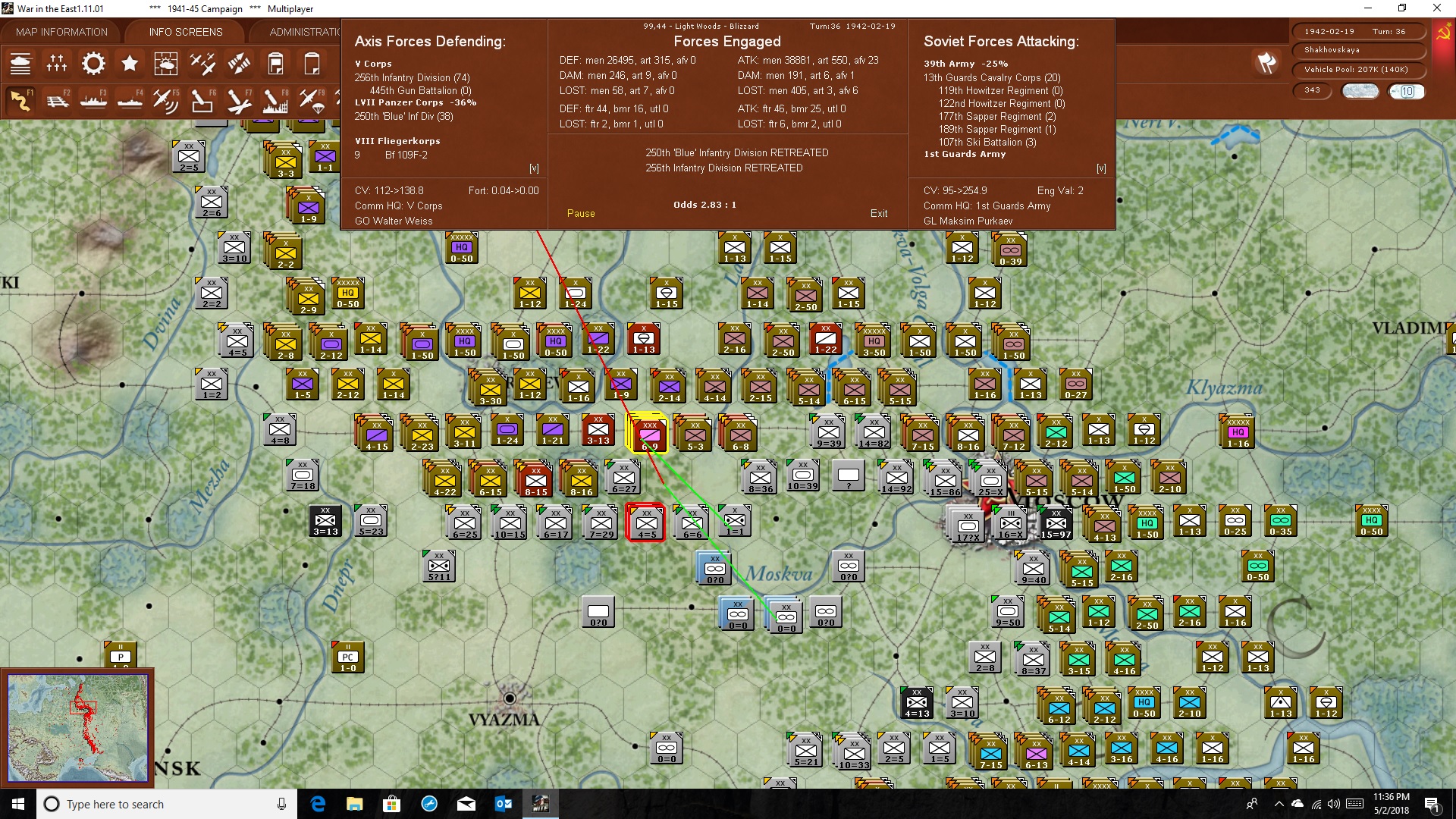Open Microsoft Store from taskbar
The width and height of the screenshot is (1456, 819).
coord(391,804)
